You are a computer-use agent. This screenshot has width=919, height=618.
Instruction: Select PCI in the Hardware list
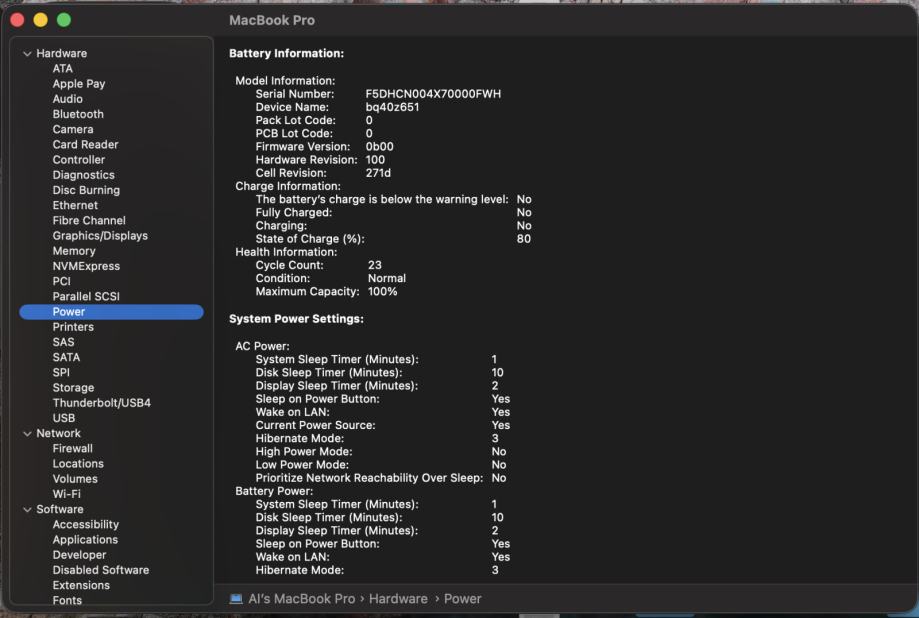(61, 282)
